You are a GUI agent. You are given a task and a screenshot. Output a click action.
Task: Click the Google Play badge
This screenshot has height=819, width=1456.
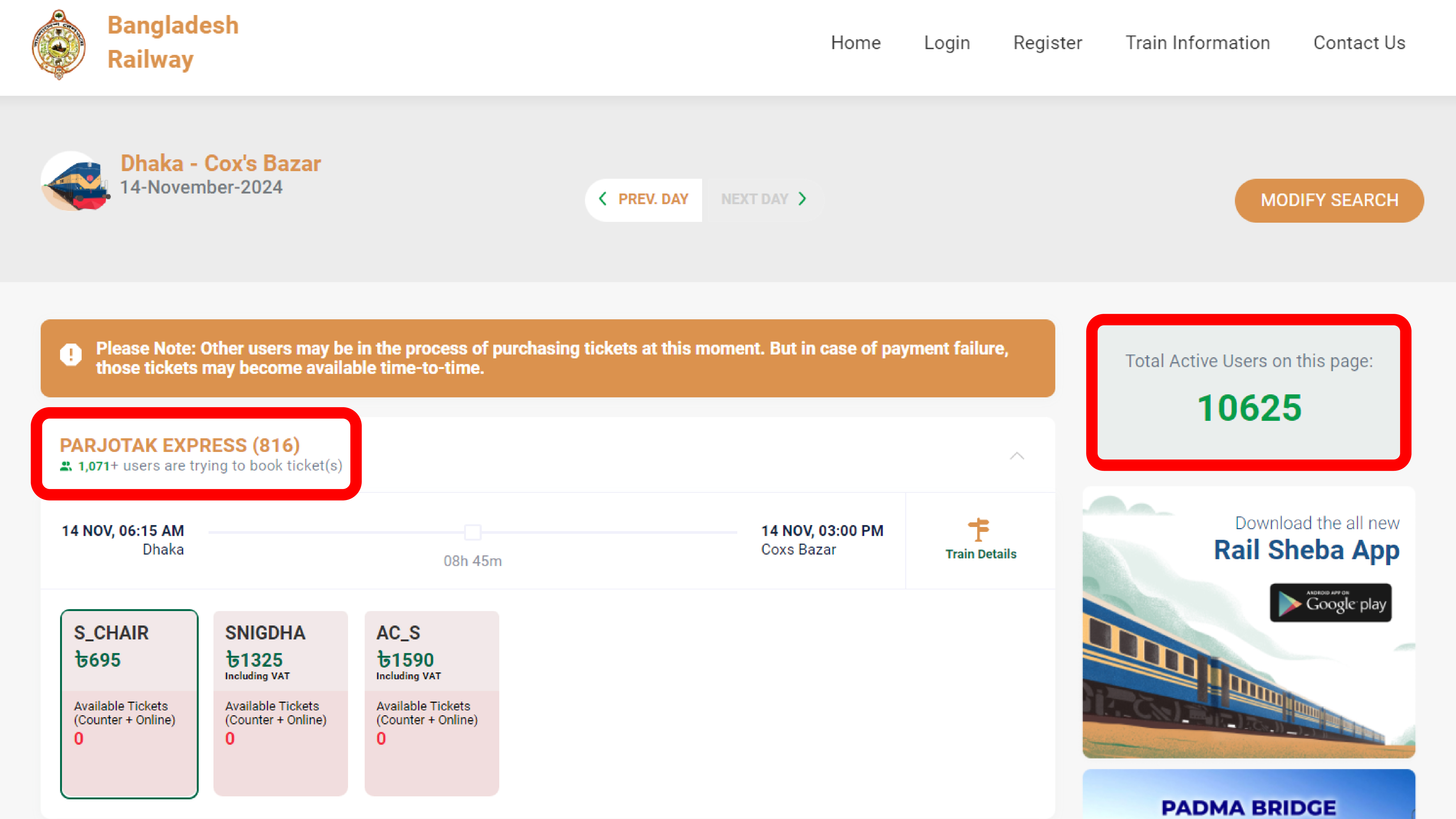1330,603
